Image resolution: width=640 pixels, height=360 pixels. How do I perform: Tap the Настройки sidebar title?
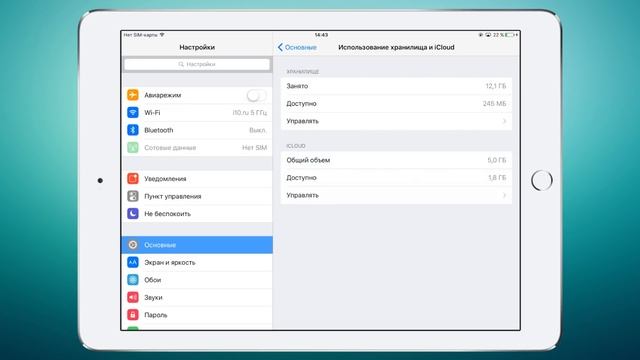(x=197, y=47)
